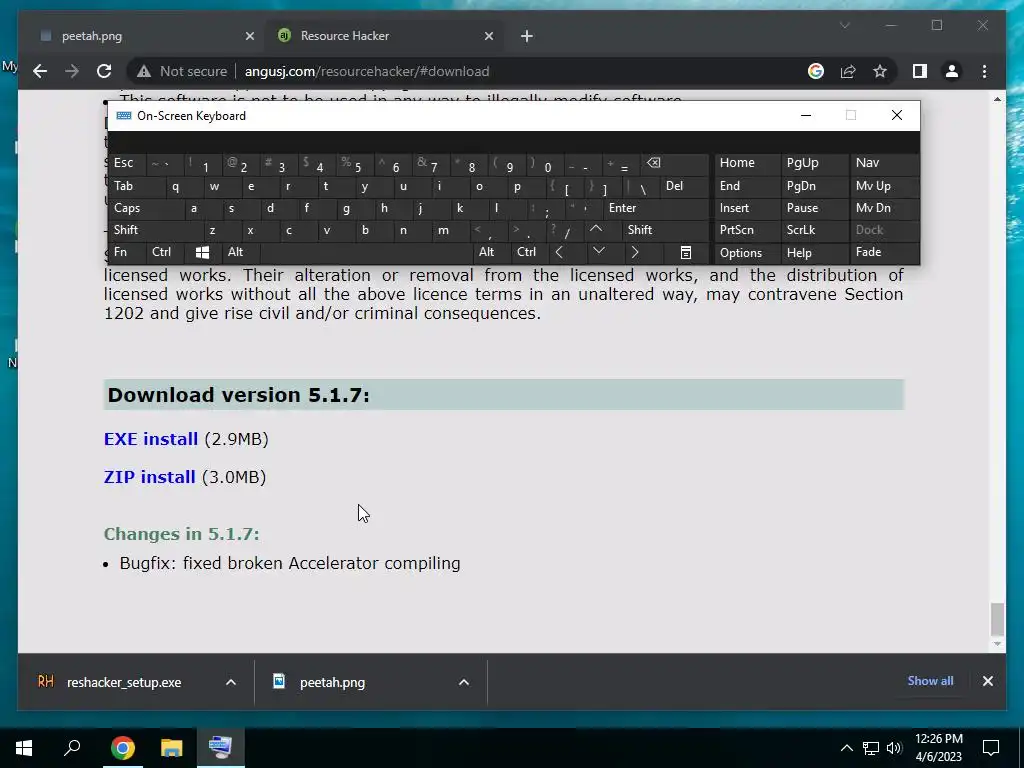Close the Resource Hacker tab

[488, 36]
